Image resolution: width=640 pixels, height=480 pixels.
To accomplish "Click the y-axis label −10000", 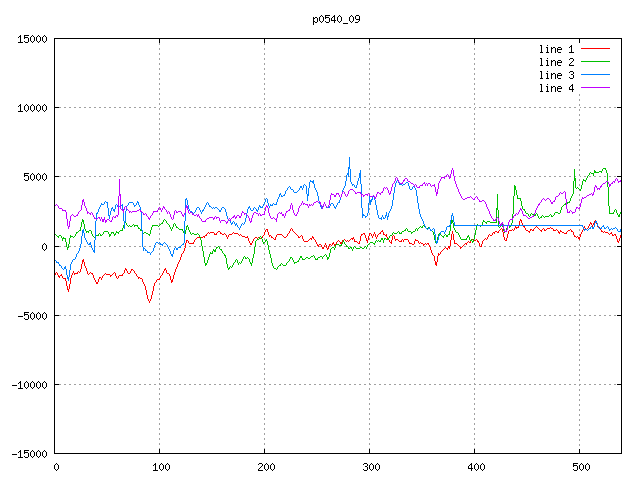I will (29, 385).
